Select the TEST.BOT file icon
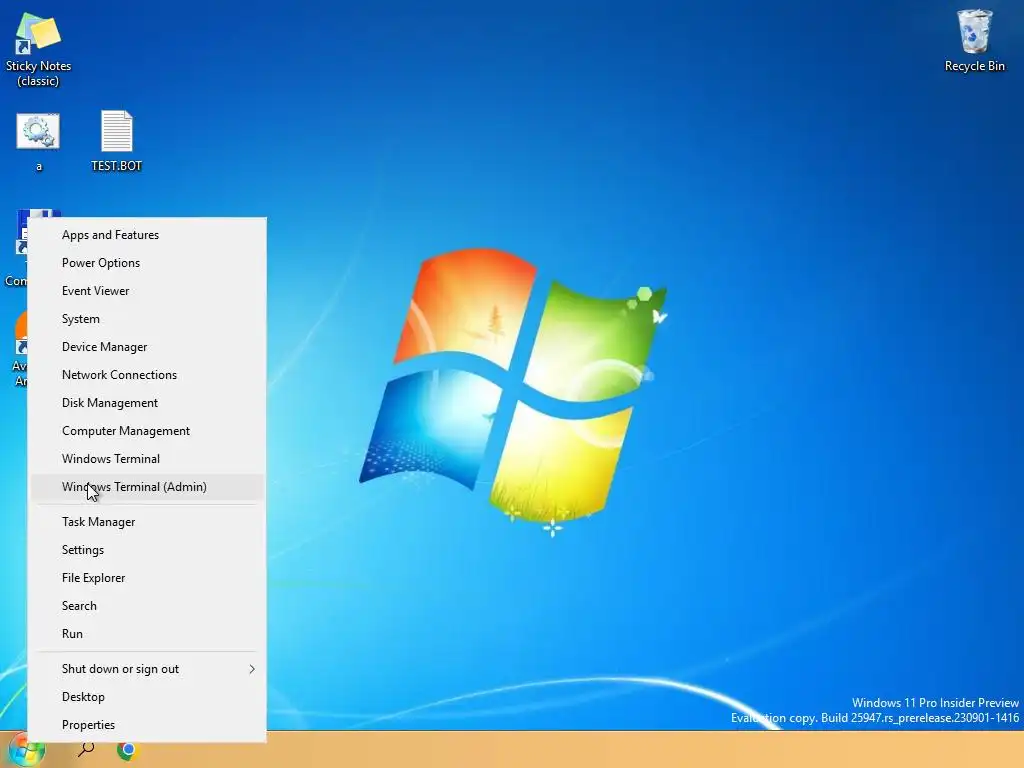This screenshot has width=1024, height=768. [116, 140]
